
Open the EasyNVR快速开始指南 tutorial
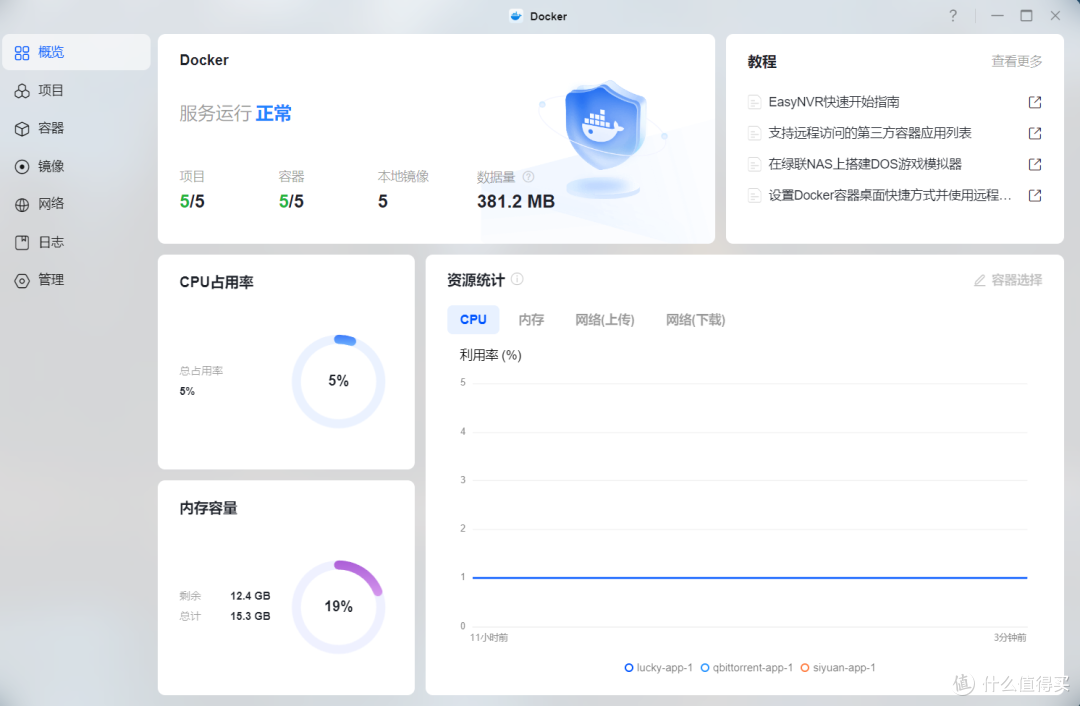(x=833, y=102)
